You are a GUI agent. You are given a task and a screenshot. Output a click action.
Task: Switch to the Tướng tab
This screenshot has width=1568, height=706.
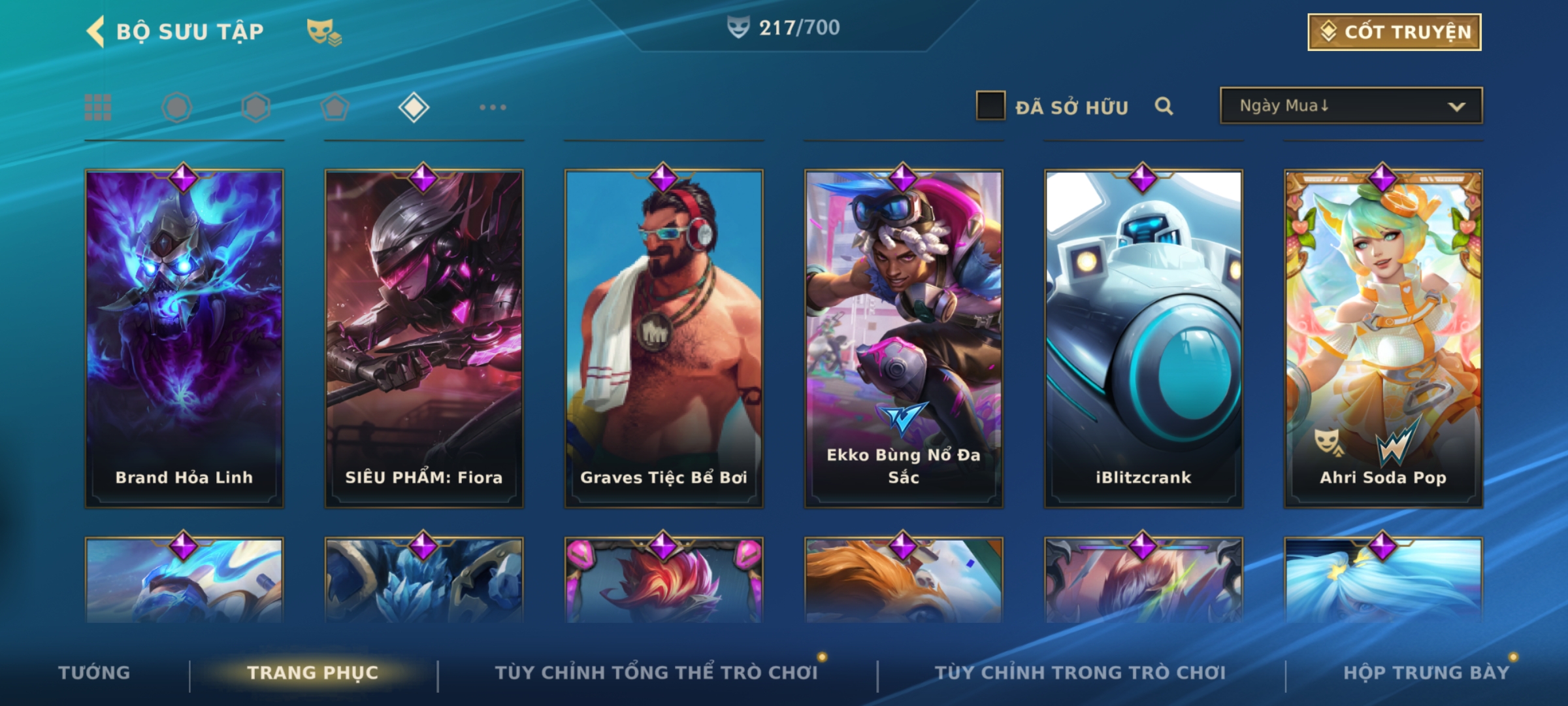(x=94, y=672)
